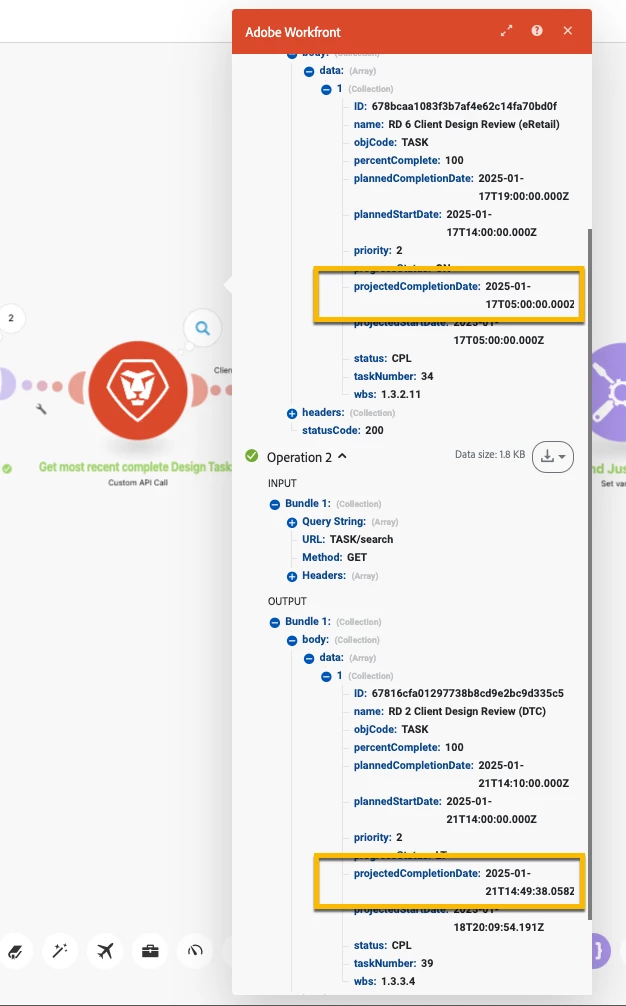Select wbs 1.3.2.11 row

(x=387, y=394)
